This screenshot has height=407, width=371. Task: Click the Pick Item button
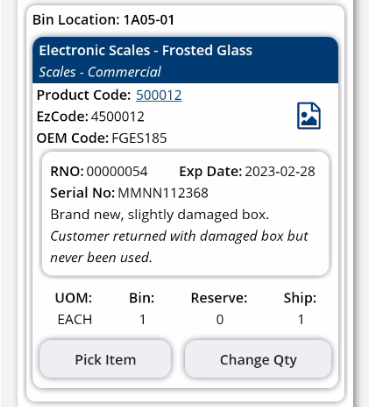105,359
